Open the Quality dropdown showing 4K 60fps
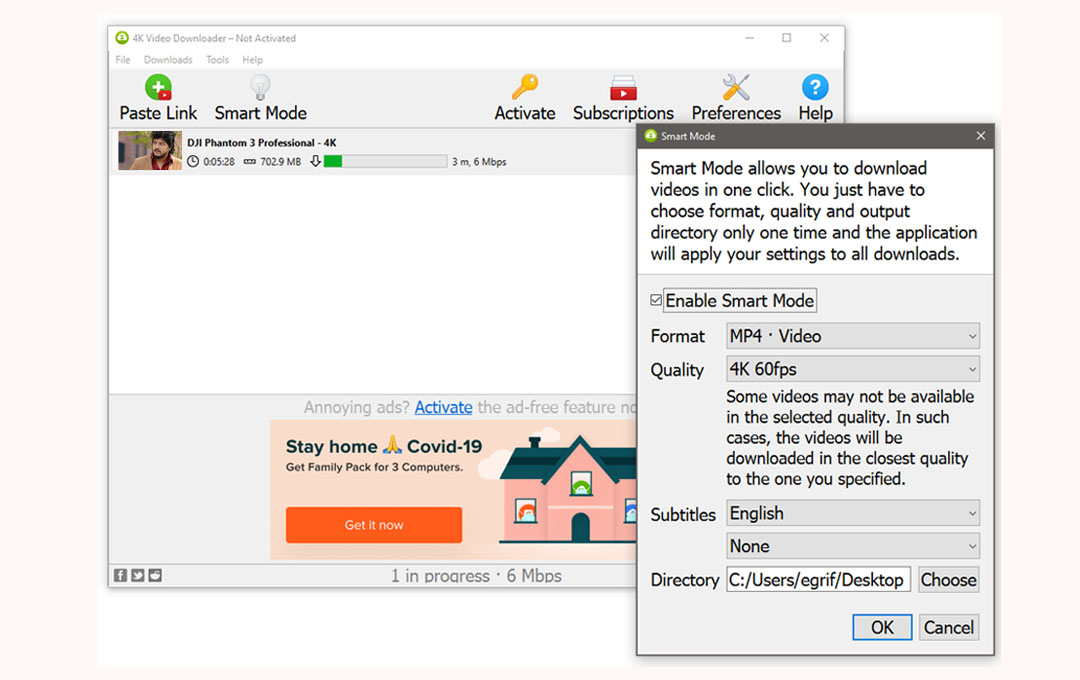1080x680 pixels. click(853, 369)
